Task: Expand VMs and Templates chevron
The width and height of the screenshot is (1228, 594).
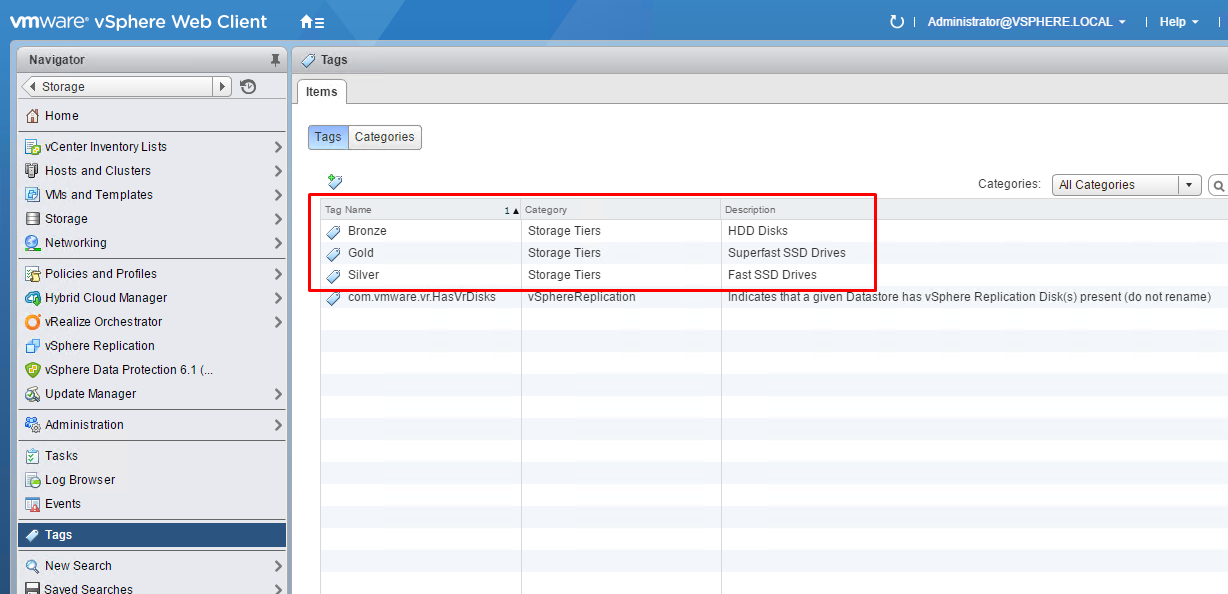Action: [x=278, y=195]
